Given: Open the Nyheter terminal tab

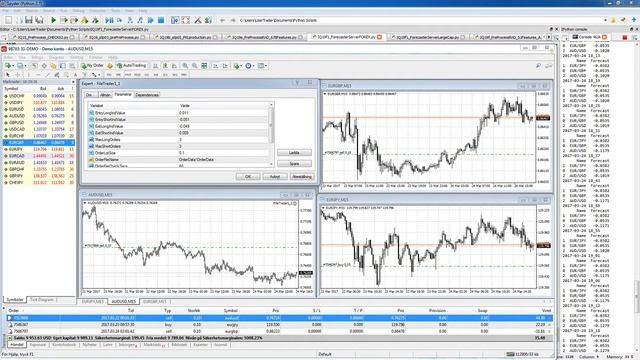Looking at the screenshot, I should tap(90, 345).
